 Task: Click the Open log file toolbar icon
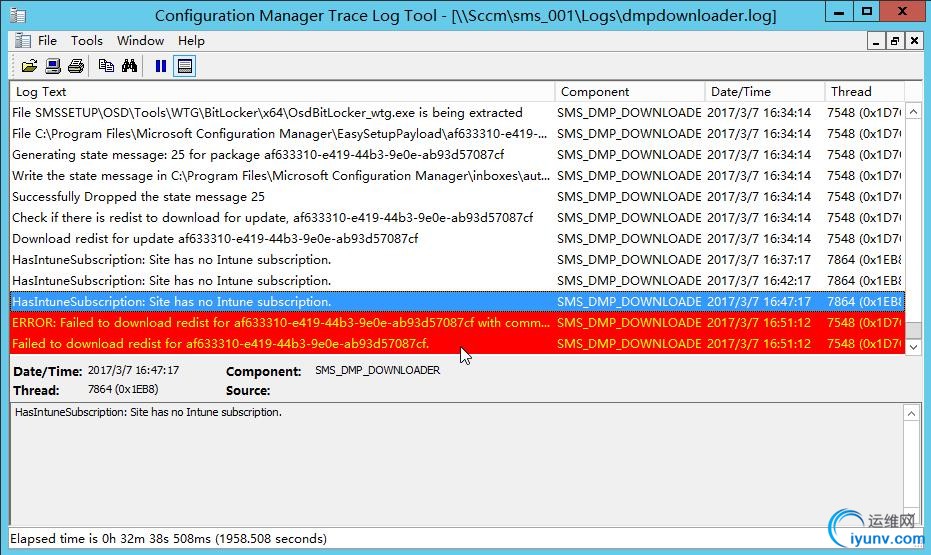coord(29,66)
